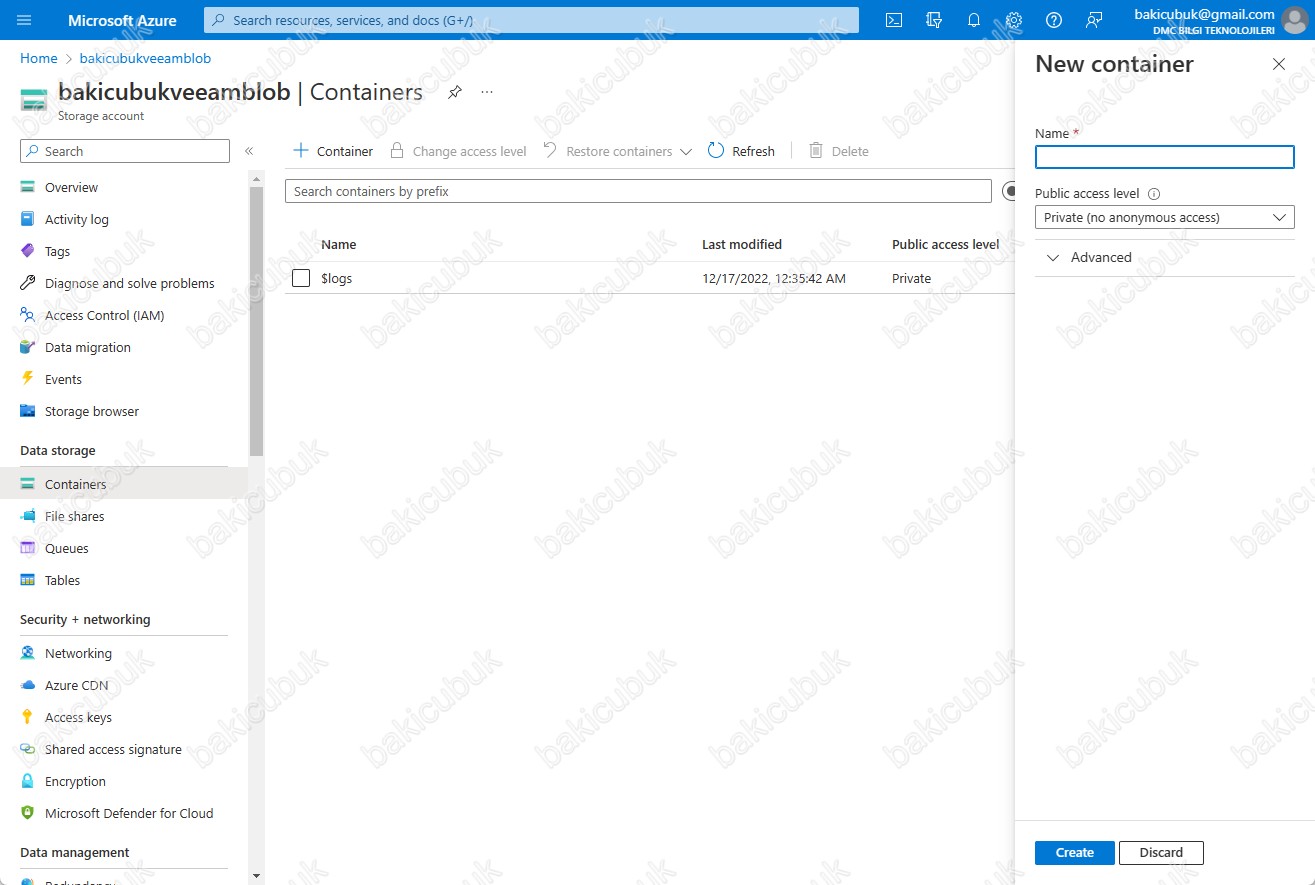This screenshot has width=1315, height=885.
Task: Click the Storage browser icon
Action: tap(27, 411)
